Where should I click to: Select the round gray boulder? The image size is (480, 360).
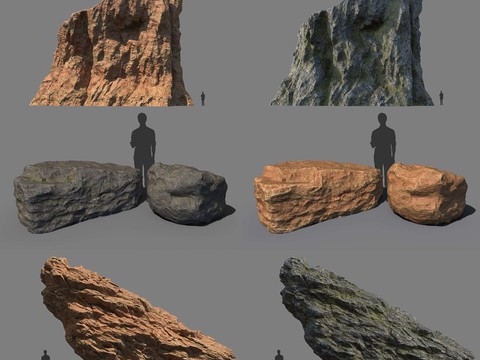(187, 193)
